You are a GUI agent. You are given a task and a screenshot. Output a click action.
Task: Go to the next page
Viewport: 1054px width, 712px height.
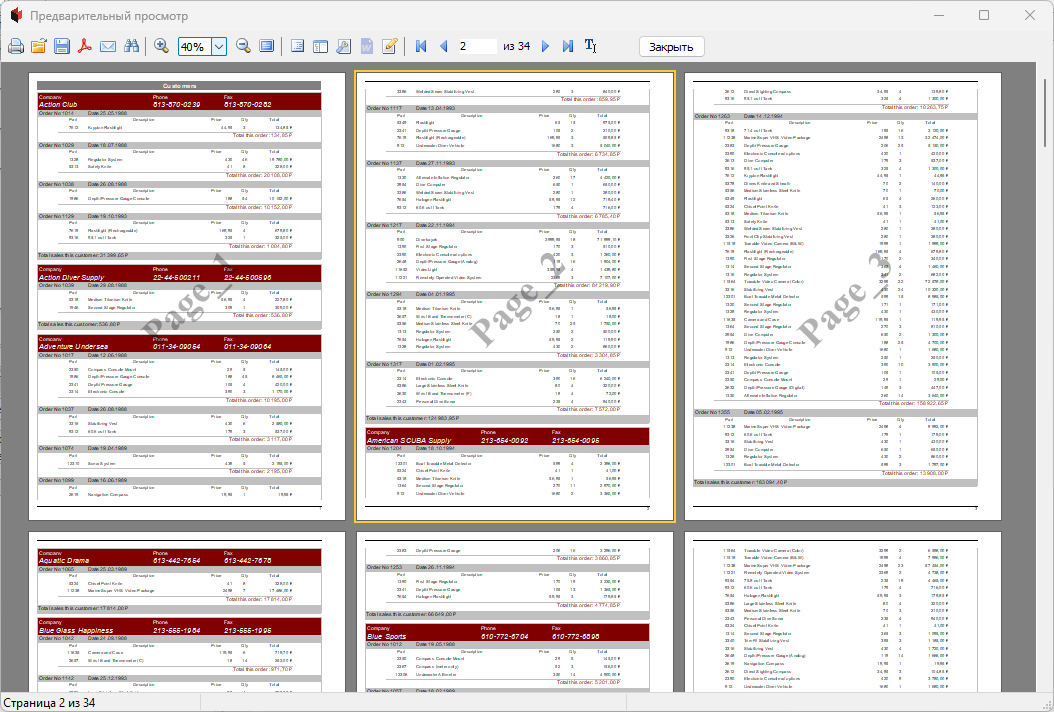[545, 47]
